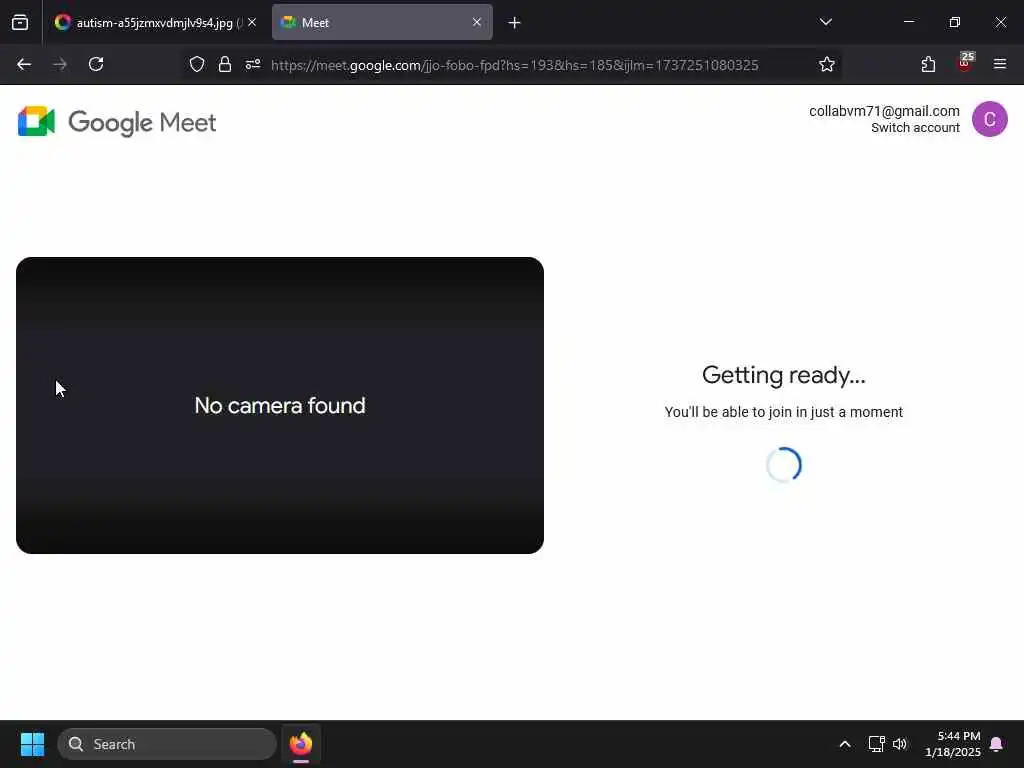Open the clock showing 5:44 PM
This screenshot has width=1024, height=768.
953,744
